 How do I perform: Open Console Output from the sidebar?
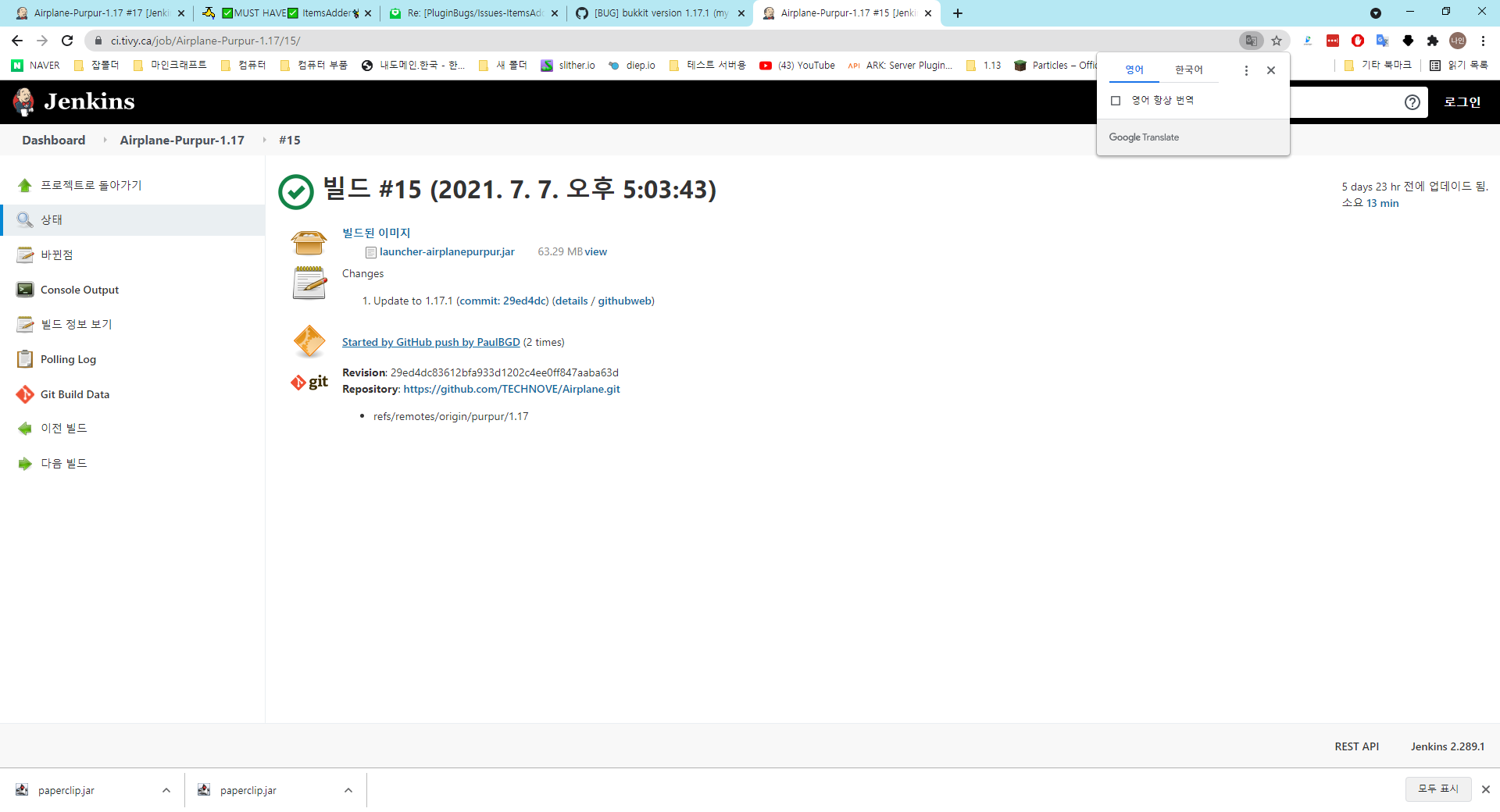tap(77, 290)
